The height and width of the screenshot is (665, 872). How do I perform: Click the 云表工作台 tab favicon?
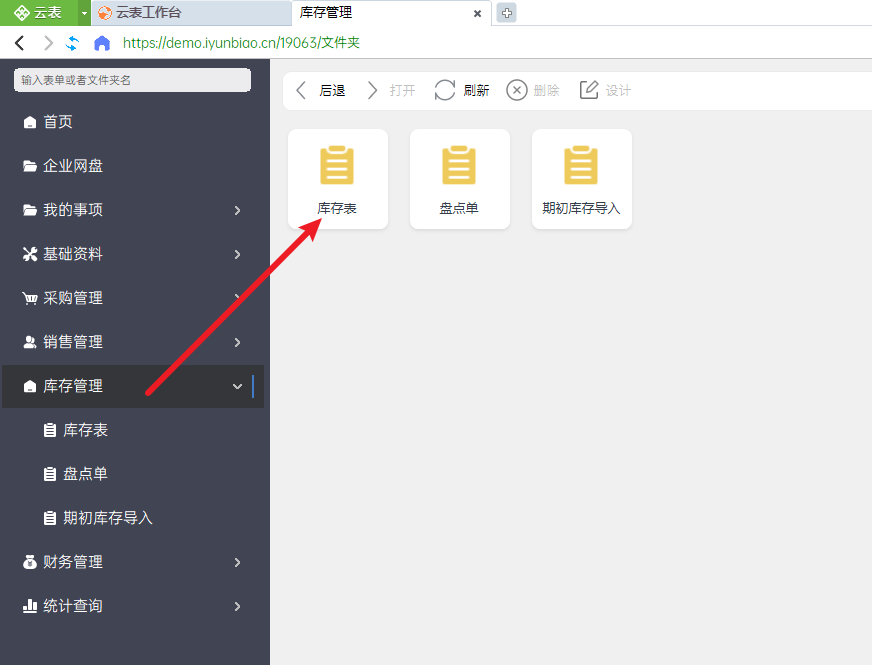(x=105, y=13)
